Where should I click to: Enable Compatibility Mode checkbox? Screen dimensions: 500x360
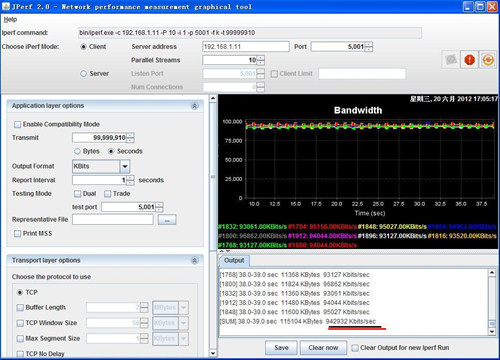pyautogui.click(x=17, y=124)
